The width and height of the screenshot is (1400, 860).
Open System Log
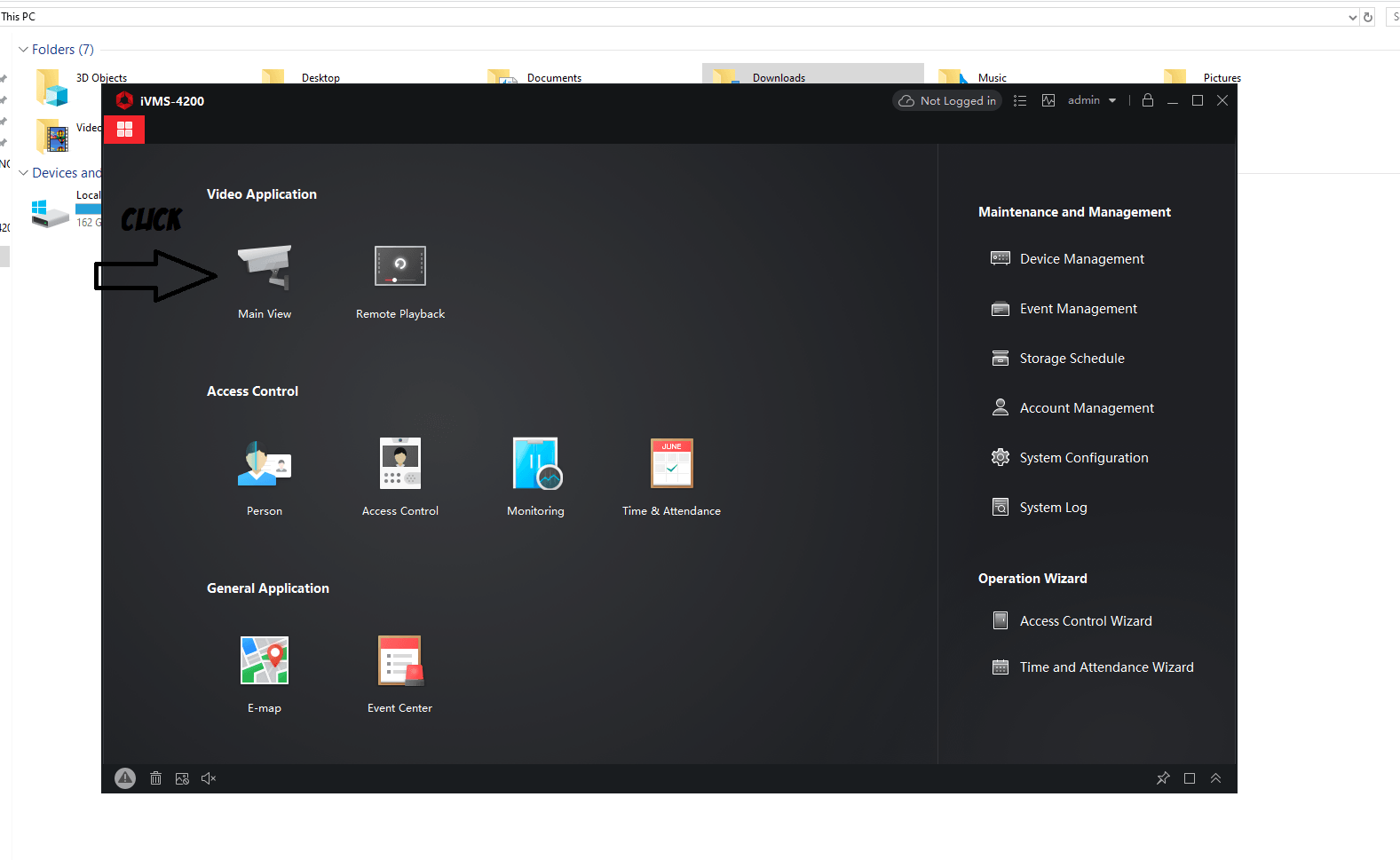[x=1040, y=508]
